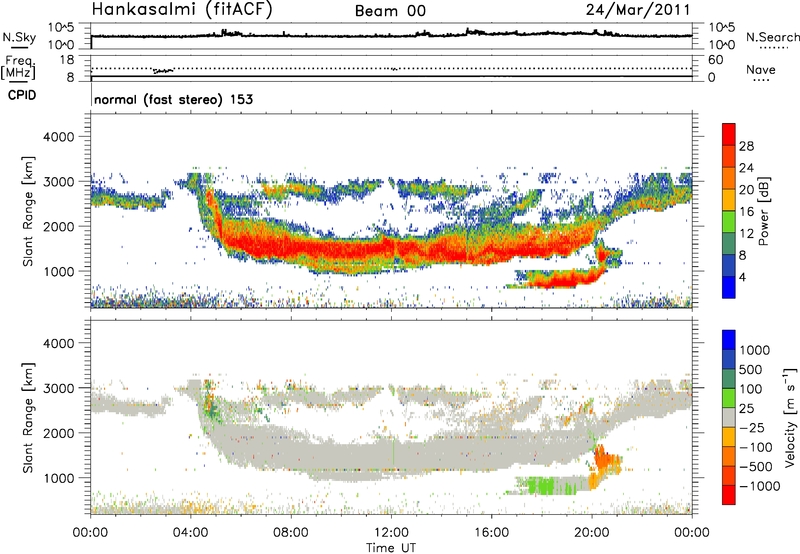800x554 pixels.
Task: Click the -1000 label on Velocity colorbar
Action: click(759, 486)
